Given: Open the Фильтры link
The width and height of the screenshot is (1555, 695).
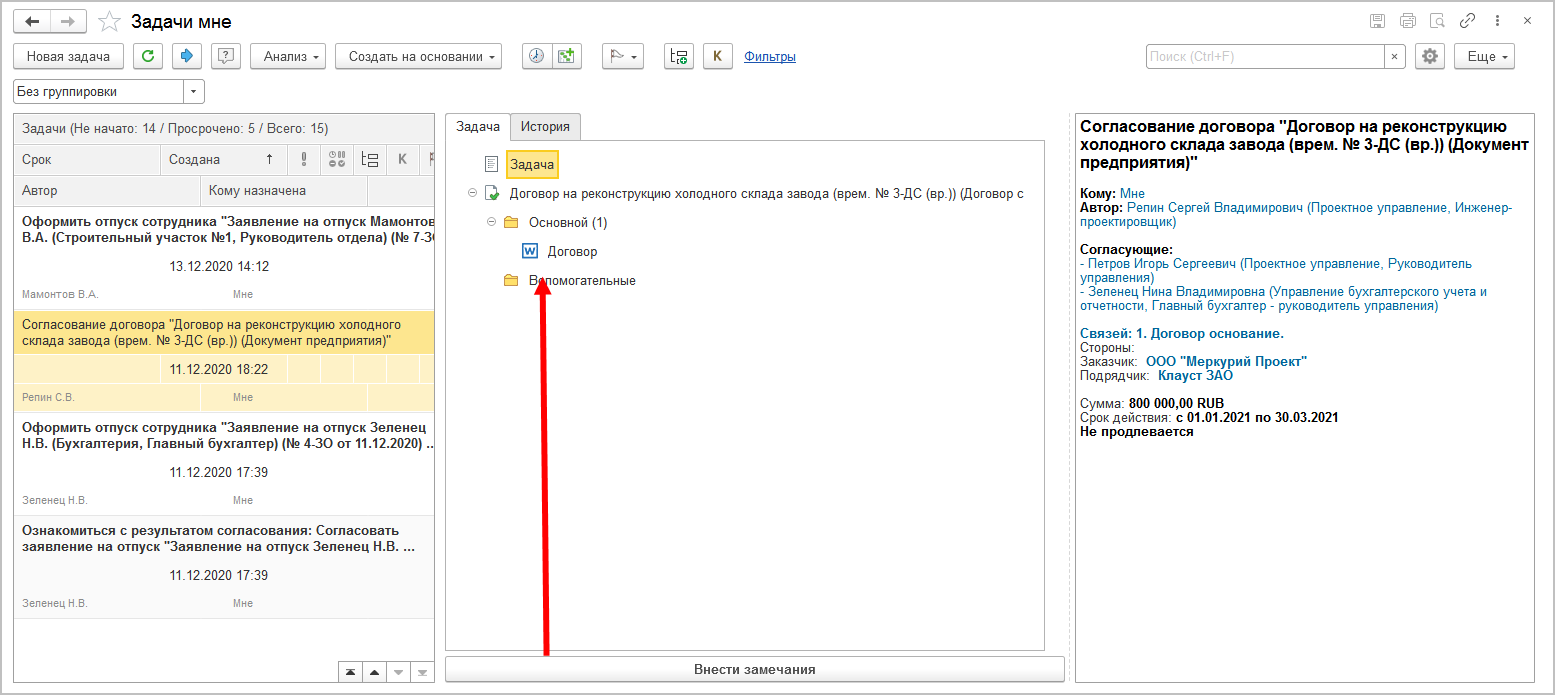Looking at the screenshot, I should point(770,57).
